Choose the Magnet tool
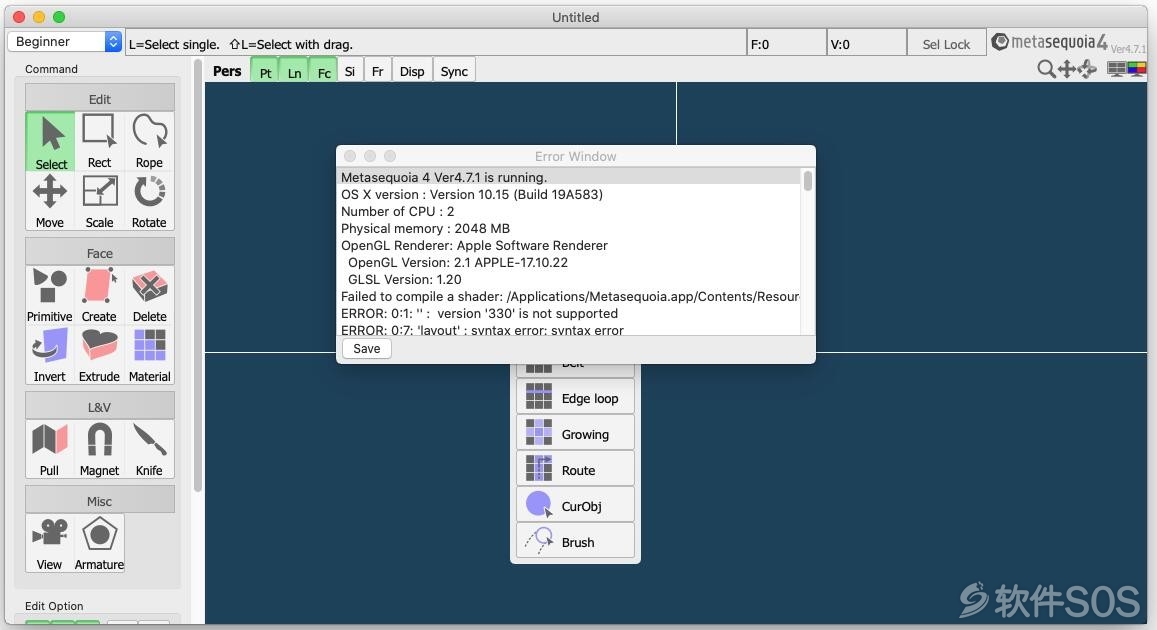 pyautogui.click(x=100, y=449)
